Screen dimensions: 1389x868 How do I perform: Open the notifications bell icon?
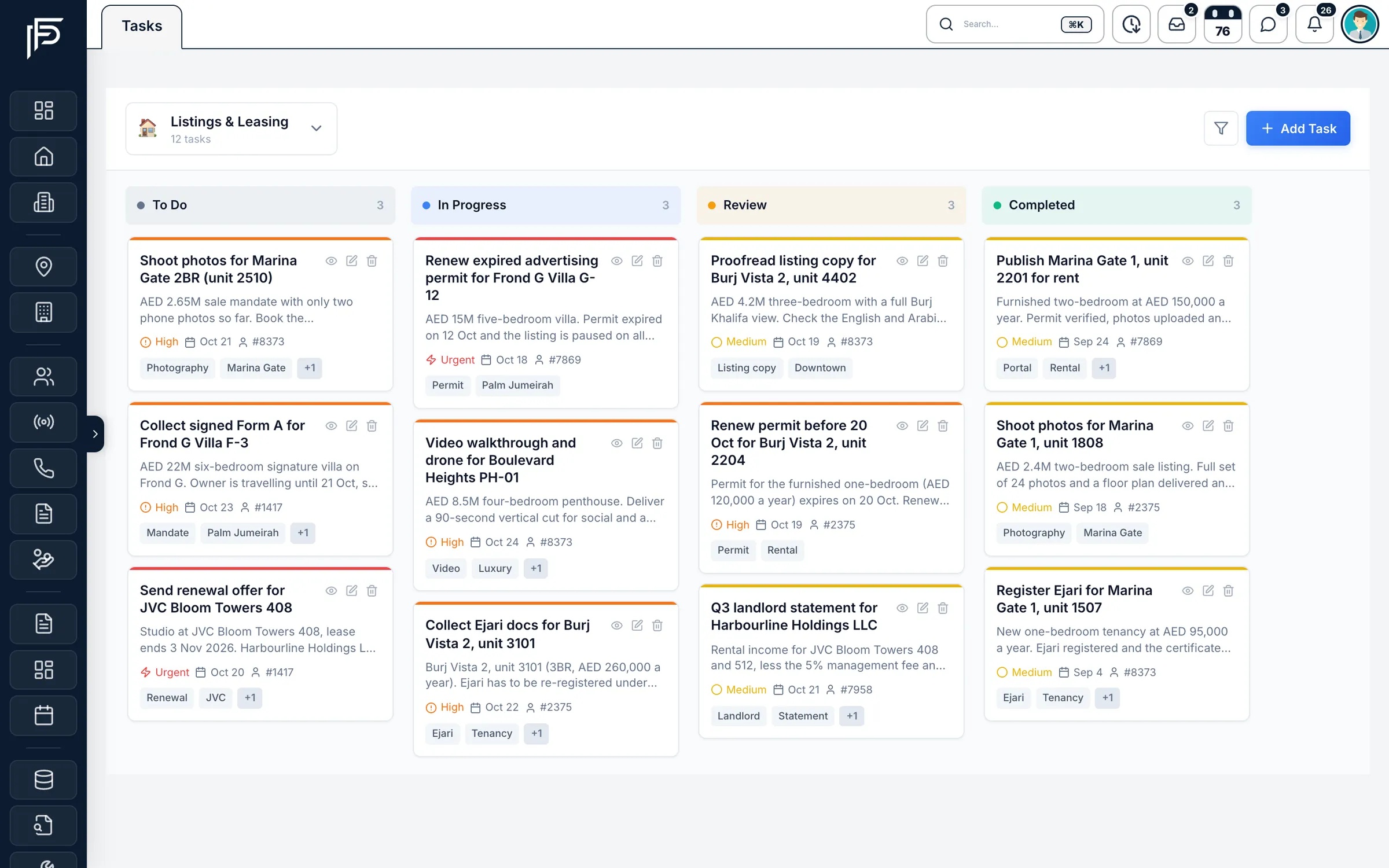click(1314, 24)
